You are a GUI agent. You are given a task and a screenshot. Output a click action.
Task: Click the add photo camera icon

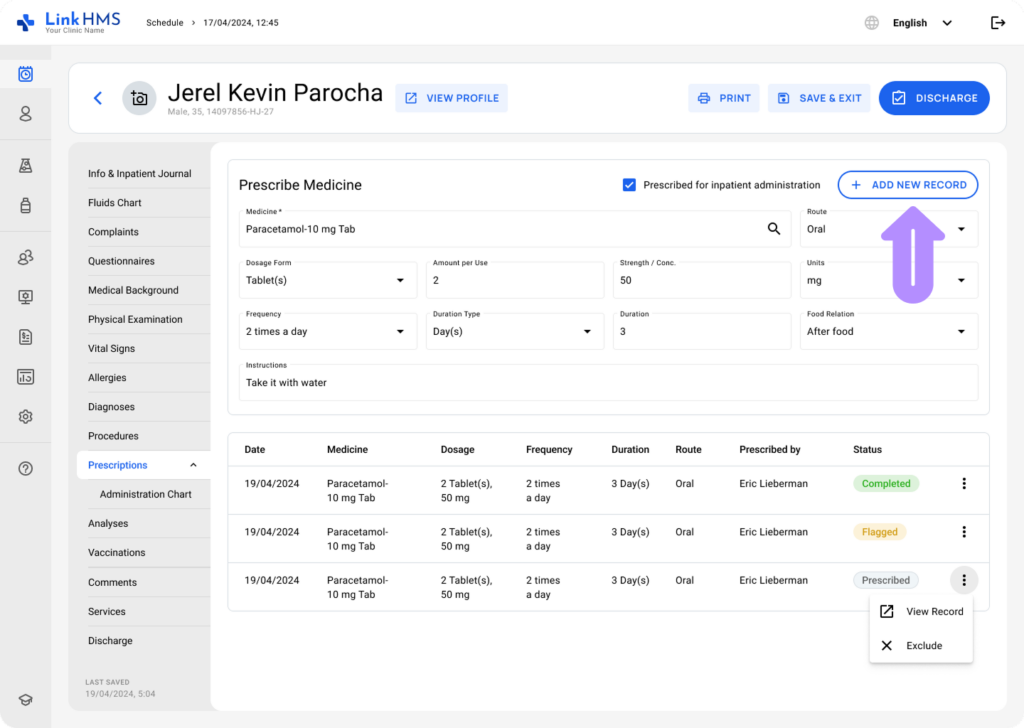139,98
